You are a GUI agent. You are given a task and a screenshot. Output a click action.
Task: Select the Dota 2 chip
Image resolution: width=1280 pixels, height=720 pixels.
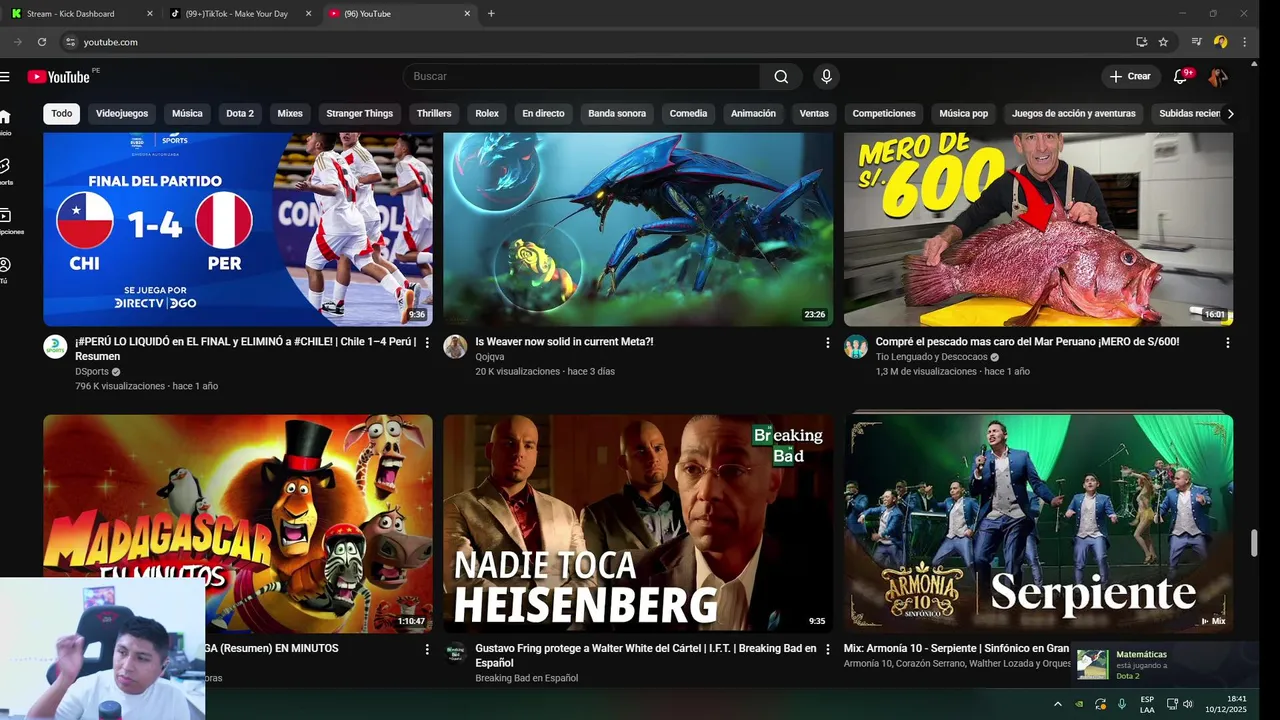click(x=240, y=114)
